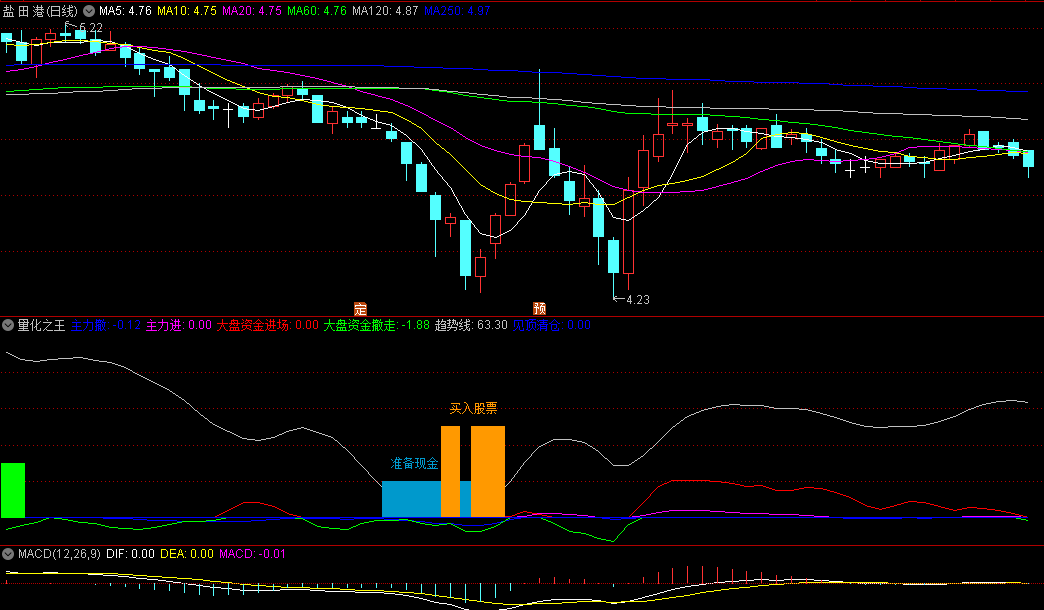This screenshot has width=1044, height=610.
Task: Click the 大盘资金进场: 0.00 value
Action: point(268,325)
